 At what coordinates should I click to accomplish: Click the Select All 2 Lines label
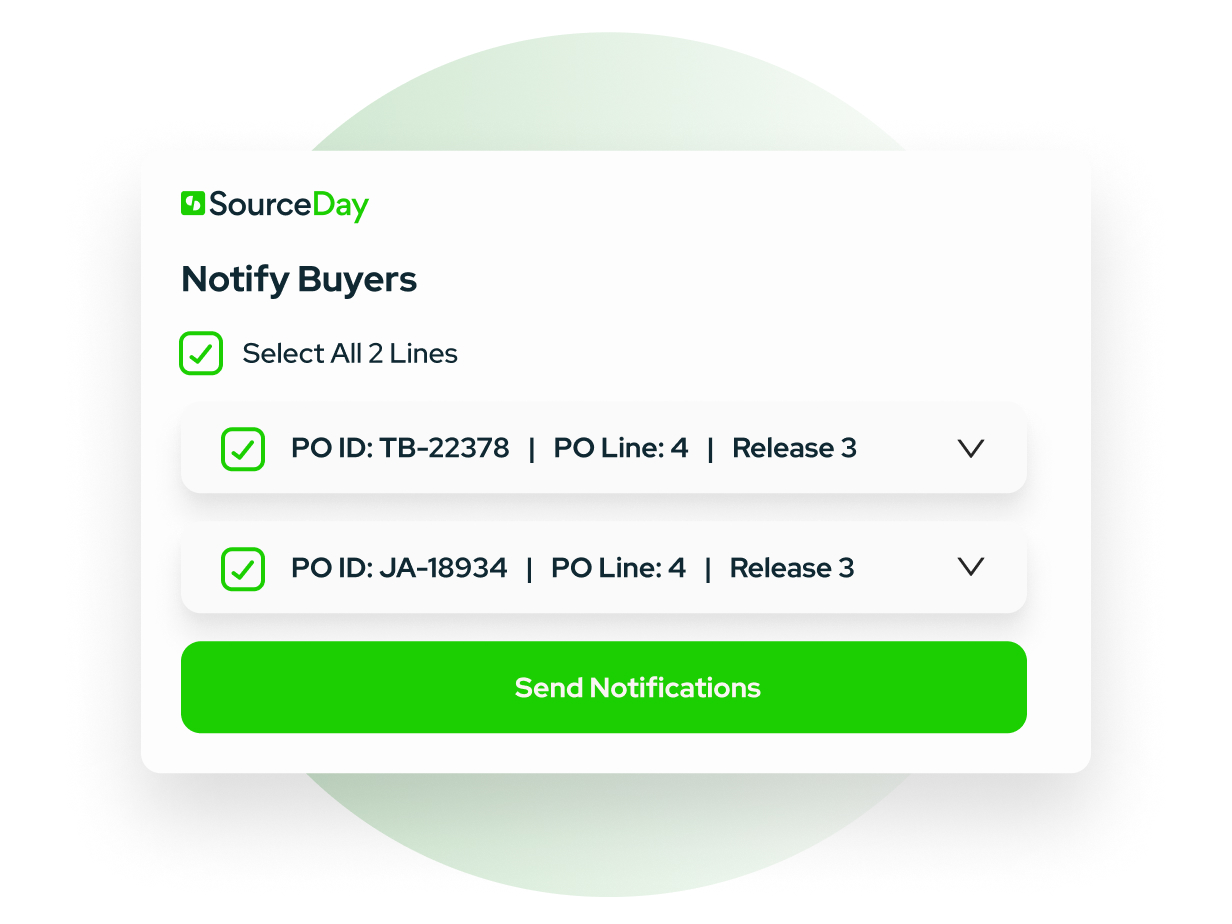[x=350, y=354]
